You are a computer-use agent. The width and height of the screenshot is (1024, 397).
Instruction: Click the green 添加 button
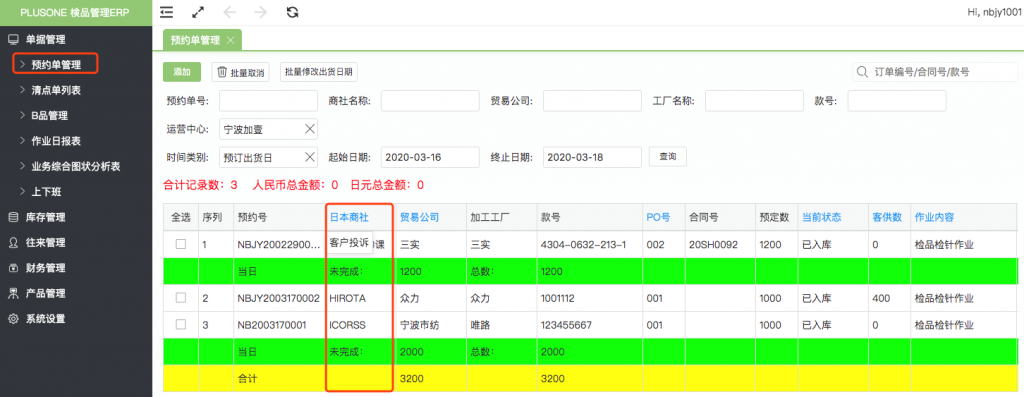pos(182,72)
